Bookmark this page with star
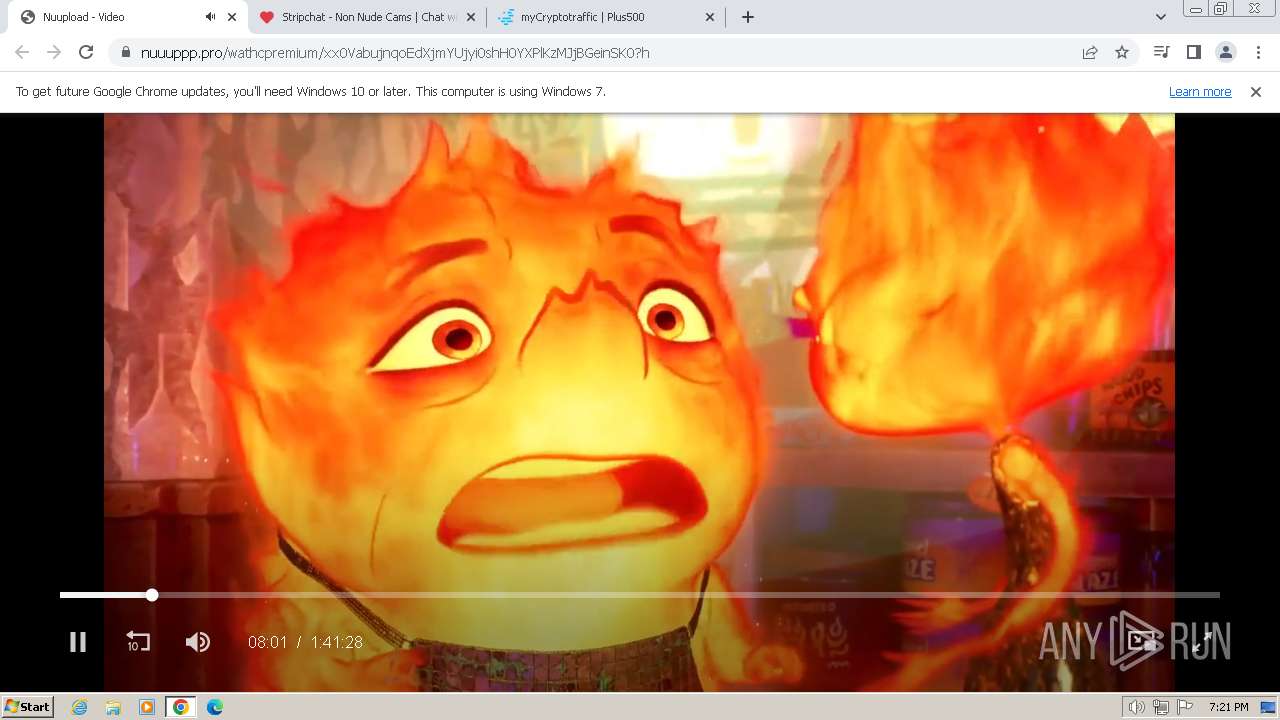This screenshot has width=1280, height=720. [1122, 52]
